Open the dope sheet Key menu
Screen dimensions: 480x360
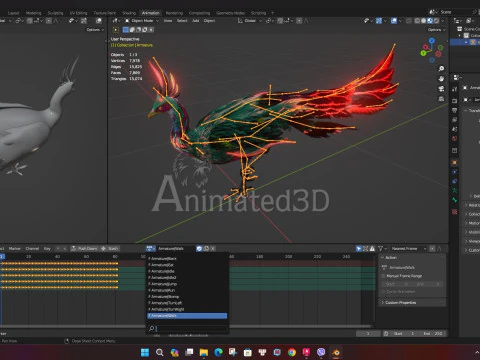pos(47,249)
